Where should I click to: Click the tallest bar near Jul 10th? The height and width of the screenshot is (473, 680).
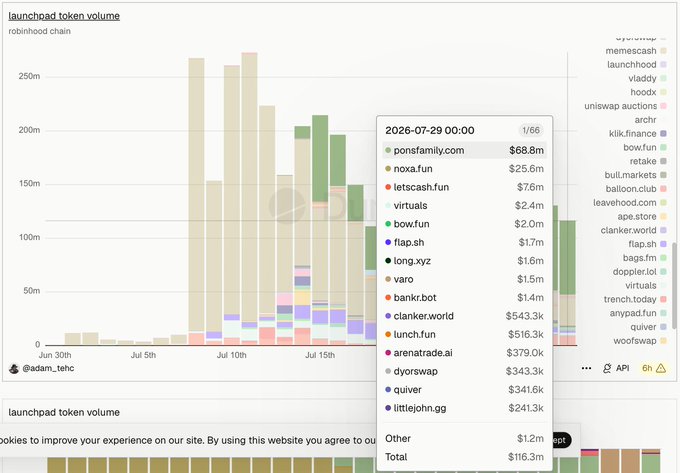249,199
